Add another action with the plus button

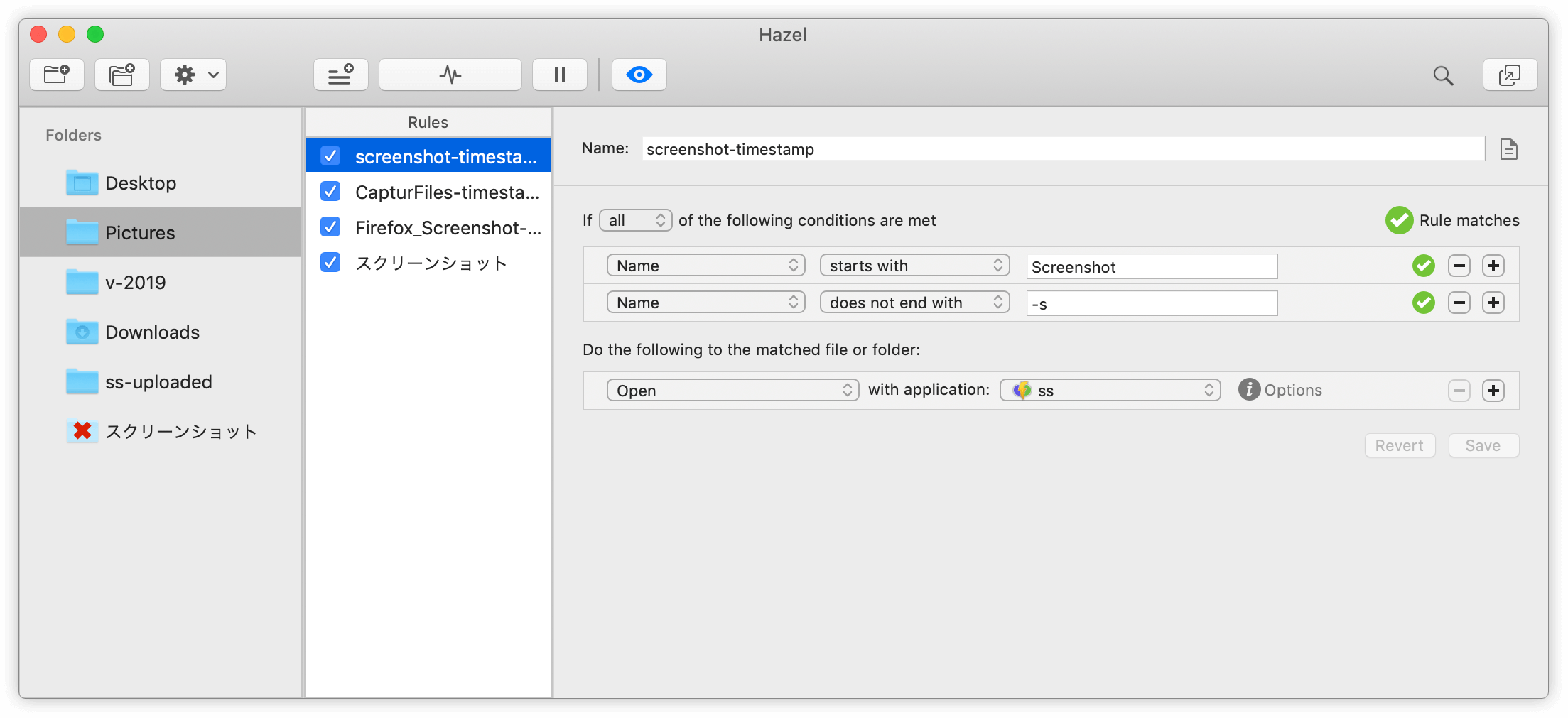click(1493, 391)
